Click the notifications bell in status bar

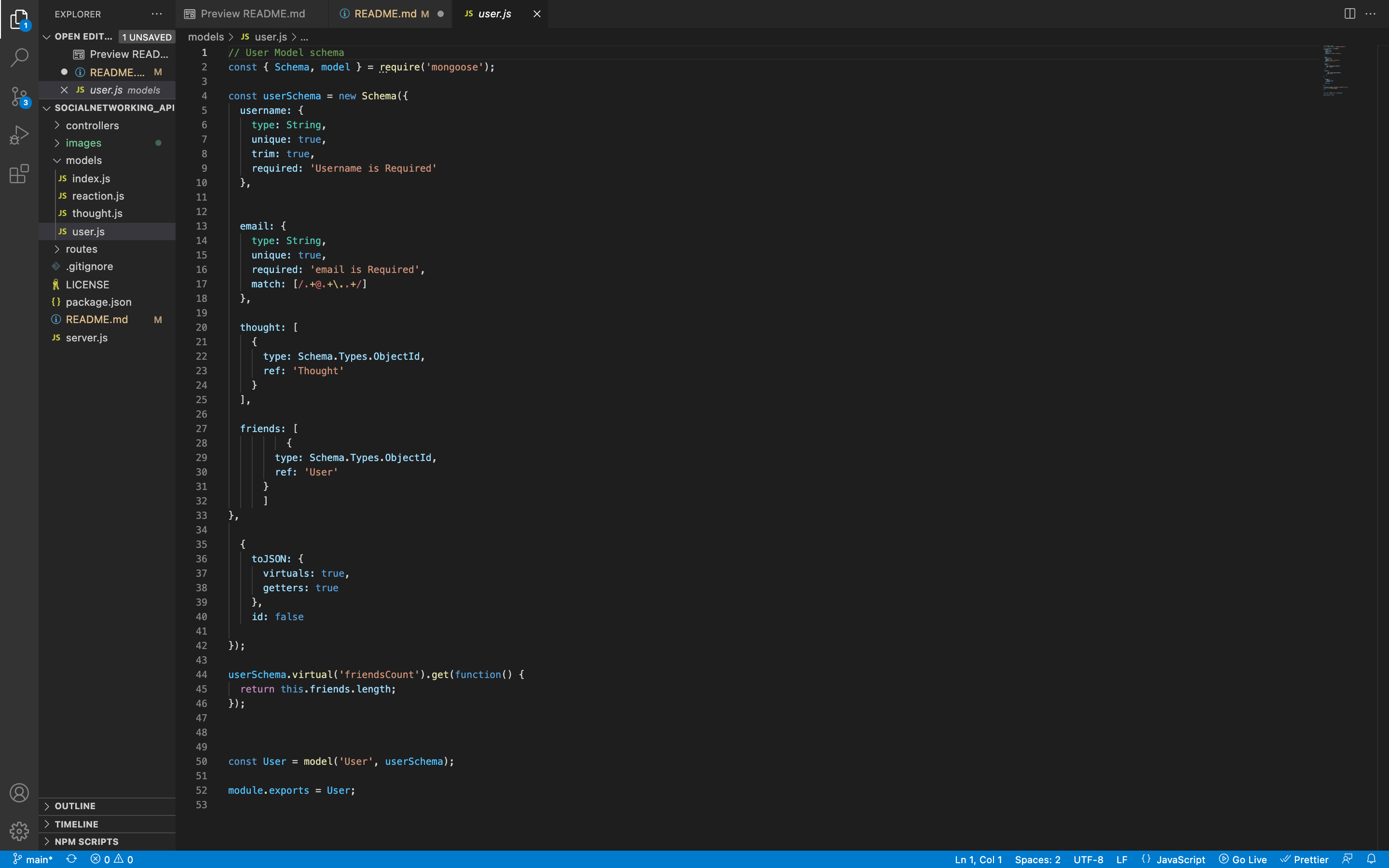tap(1371, 859)
